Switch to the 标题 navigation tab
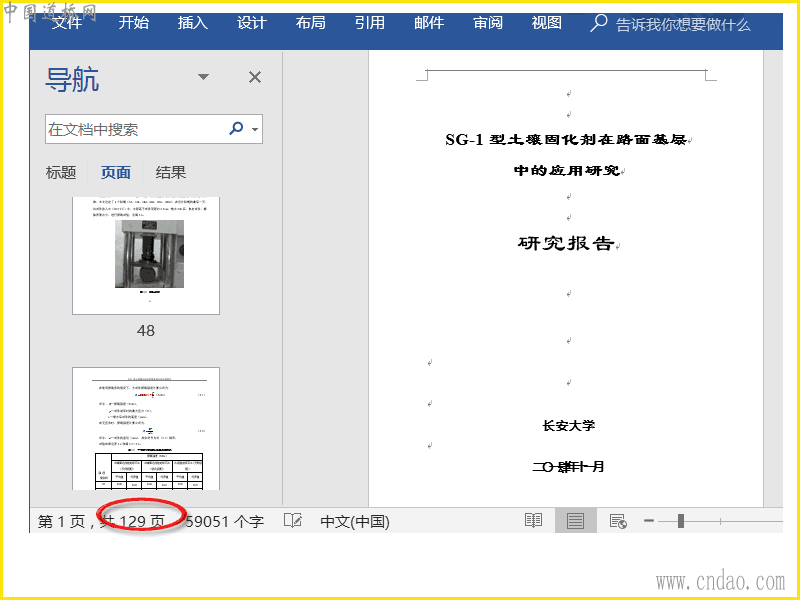 click(61, 172)
